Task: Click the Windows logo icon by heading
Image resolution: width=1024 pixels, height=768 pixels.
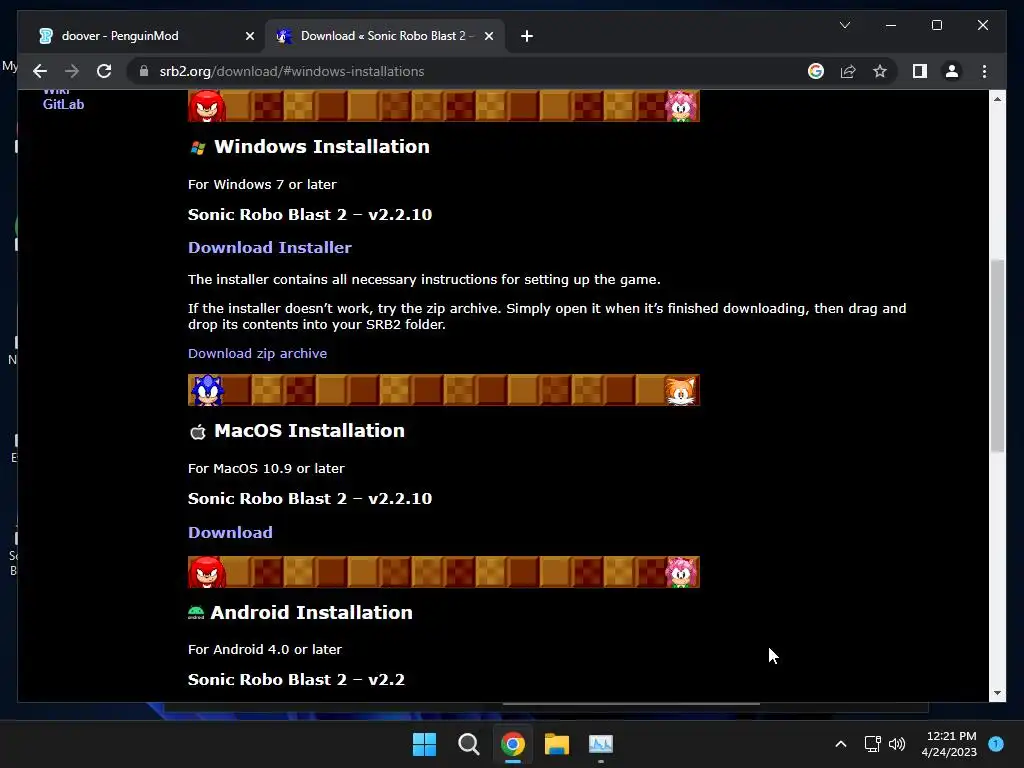Action: (x=198, y=148)
